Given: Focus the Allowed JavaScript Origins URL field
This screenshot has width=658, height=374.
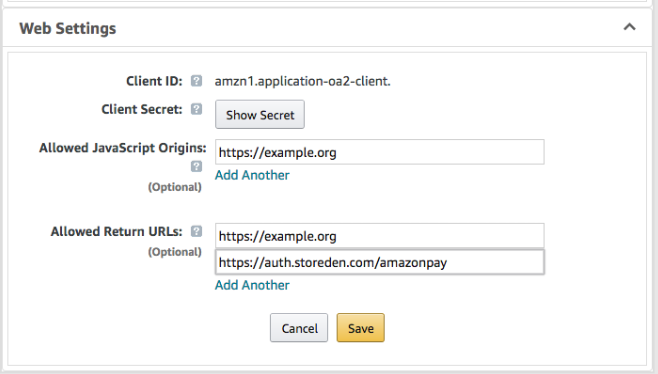Looking at the screenshot, I should [x=380, y=152].
